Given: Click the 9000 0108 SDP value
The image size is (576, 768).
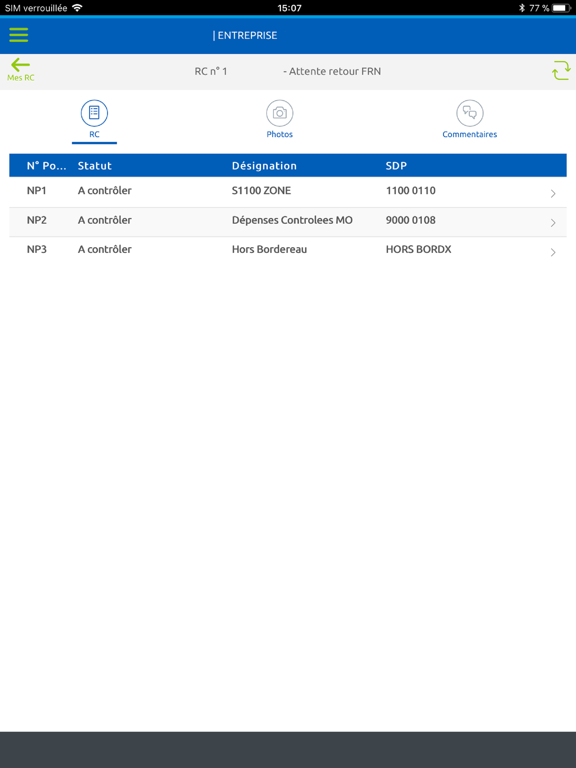Looking at the screenshot, I should (410, 220).
